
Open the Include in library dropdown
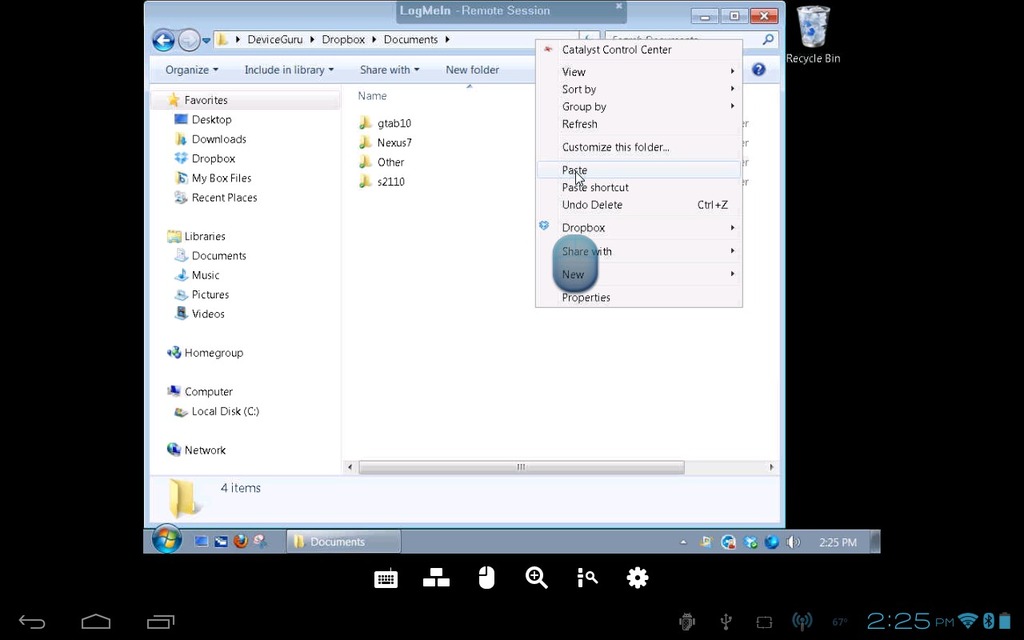(289, 70)
